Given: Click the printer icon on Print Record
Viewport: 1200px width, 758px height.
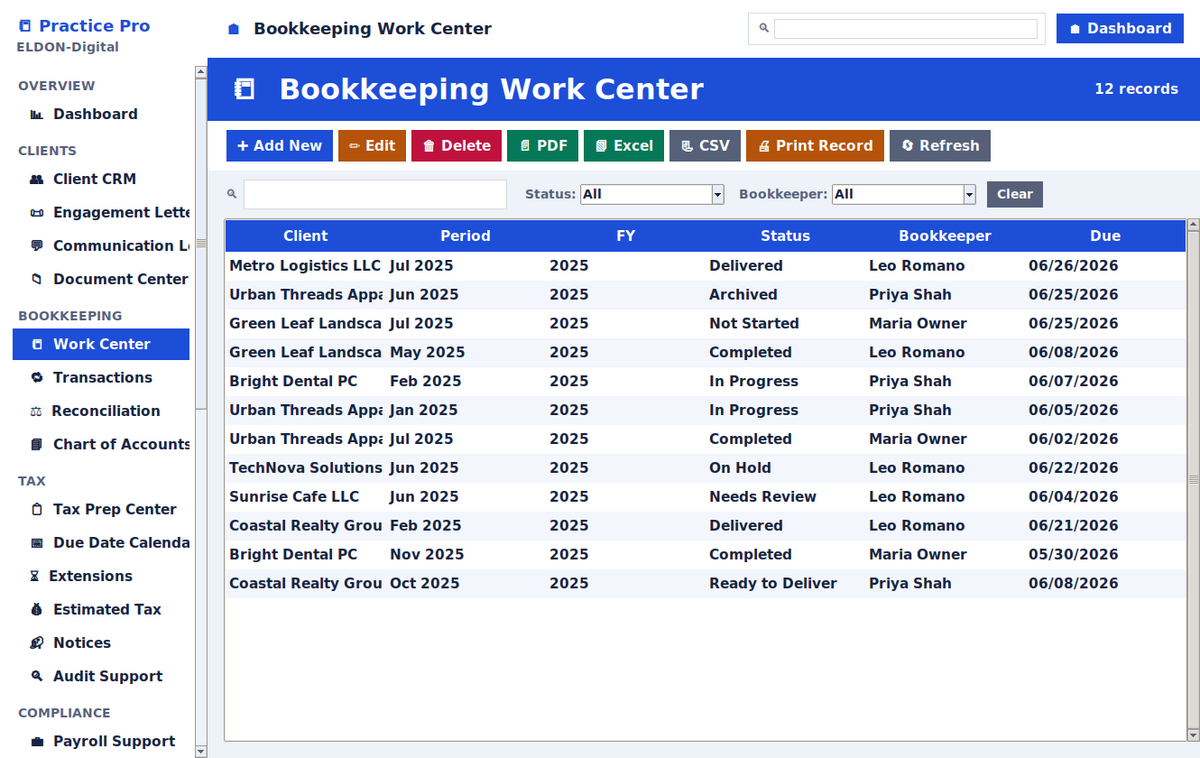Looking at the screenshot, I should coord(764,146).
